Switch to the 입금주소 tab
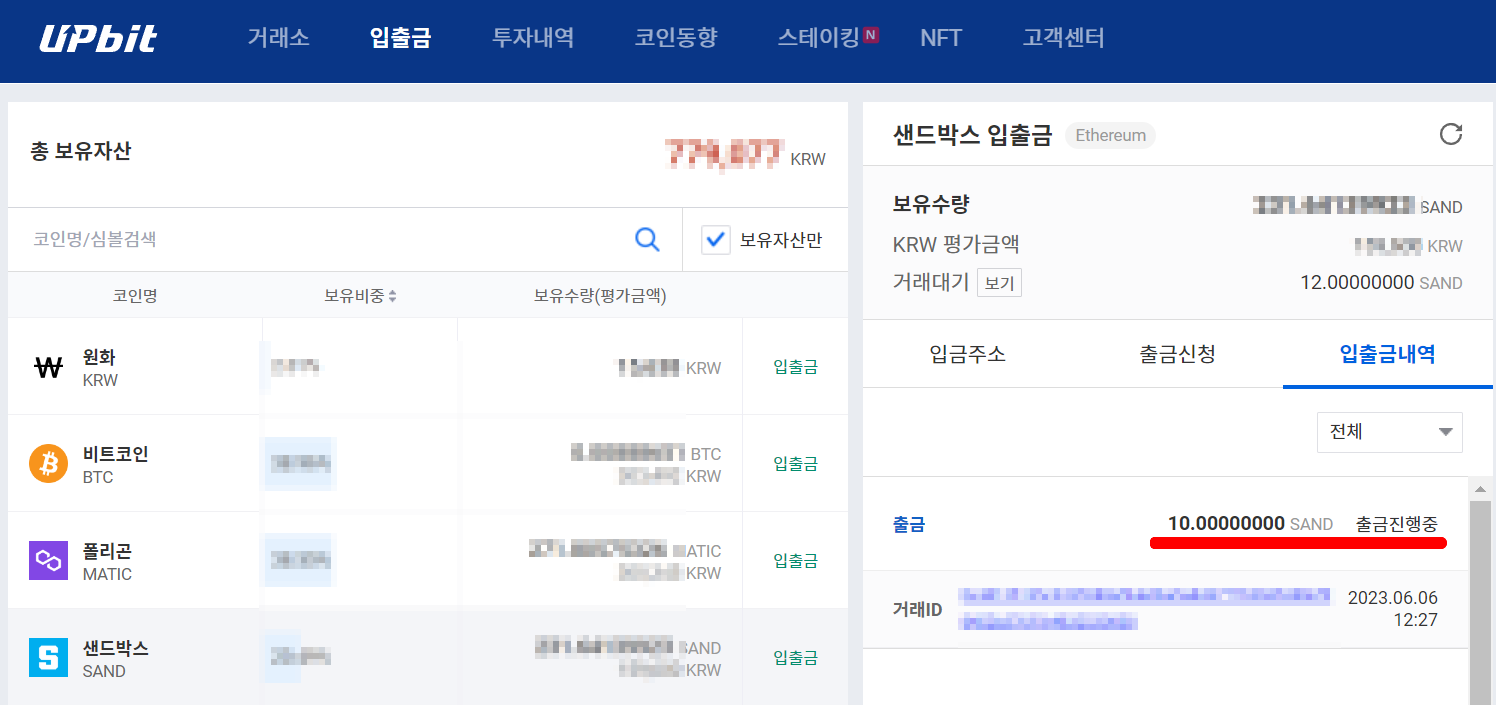1496x705 pixels. (x=967, y=354)
